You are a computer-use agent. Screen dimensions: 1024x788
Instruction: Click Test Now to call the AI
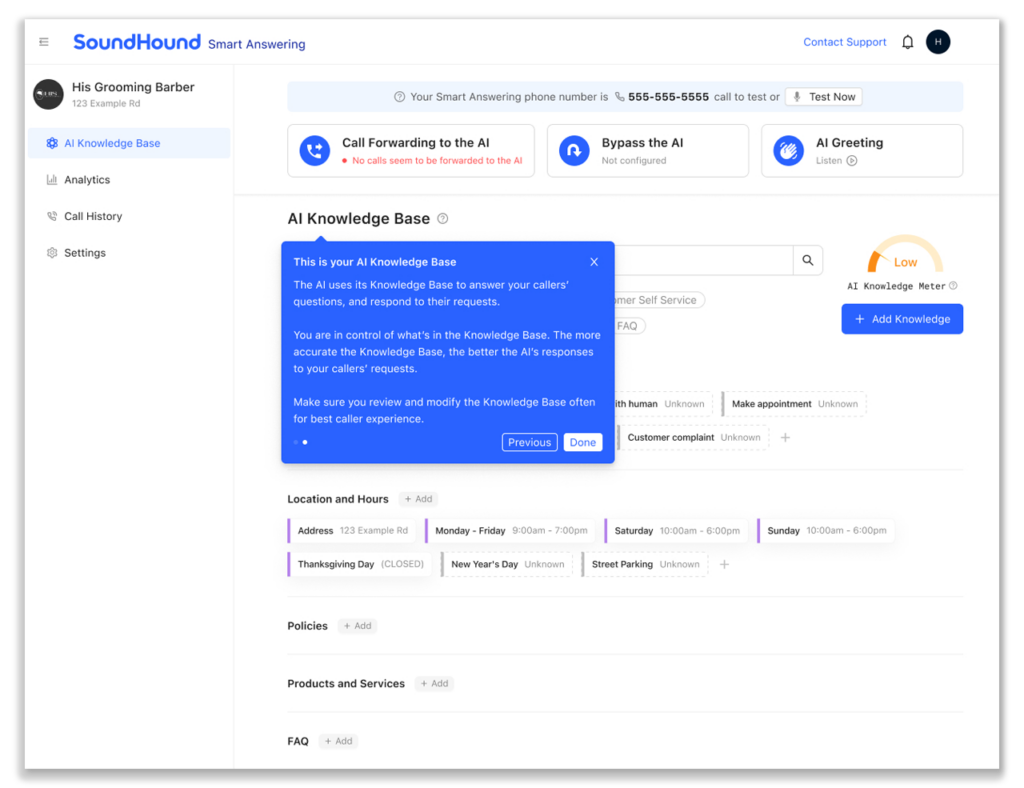(823, 96)
